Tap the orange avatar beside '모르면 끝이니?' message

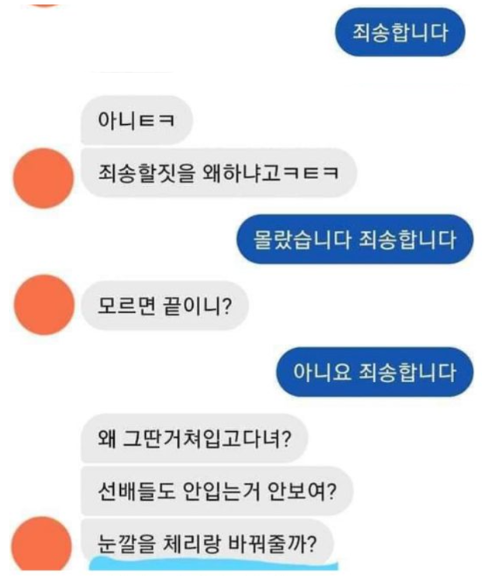click(44, 305)
